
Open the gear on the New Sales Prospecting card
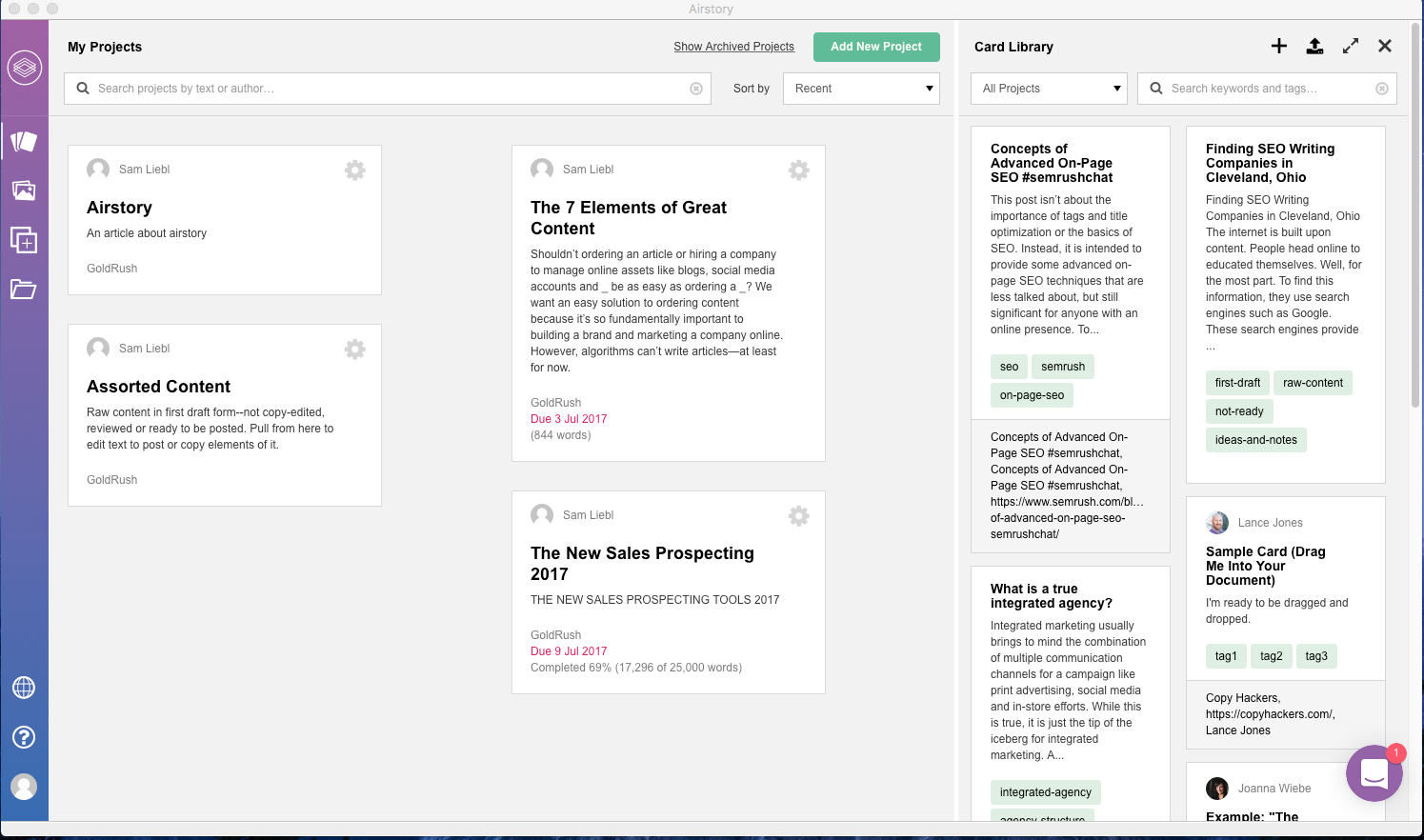(798, 515)
